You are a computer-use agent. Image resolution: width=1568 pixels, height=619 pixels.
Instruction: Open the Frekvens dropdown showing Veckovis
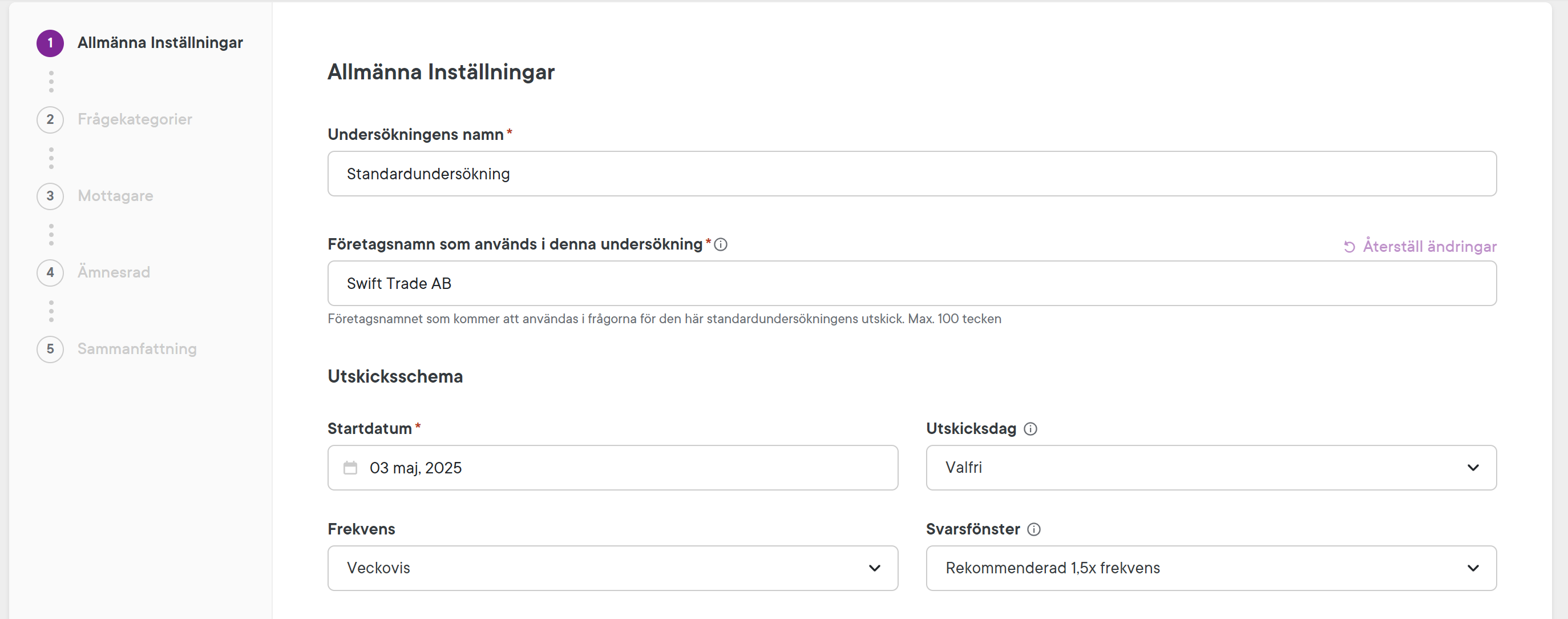612,568
